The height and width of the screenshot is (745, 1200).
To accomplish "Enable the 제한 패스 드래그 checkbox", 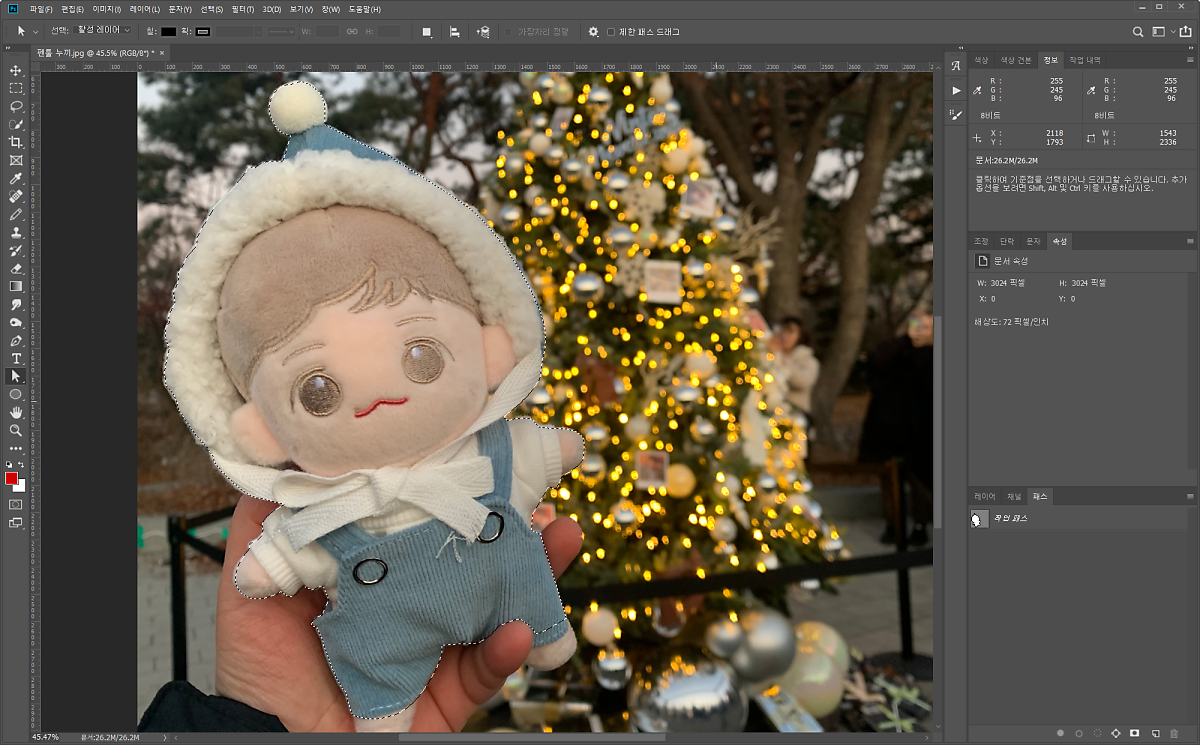I will click(611, 32).
